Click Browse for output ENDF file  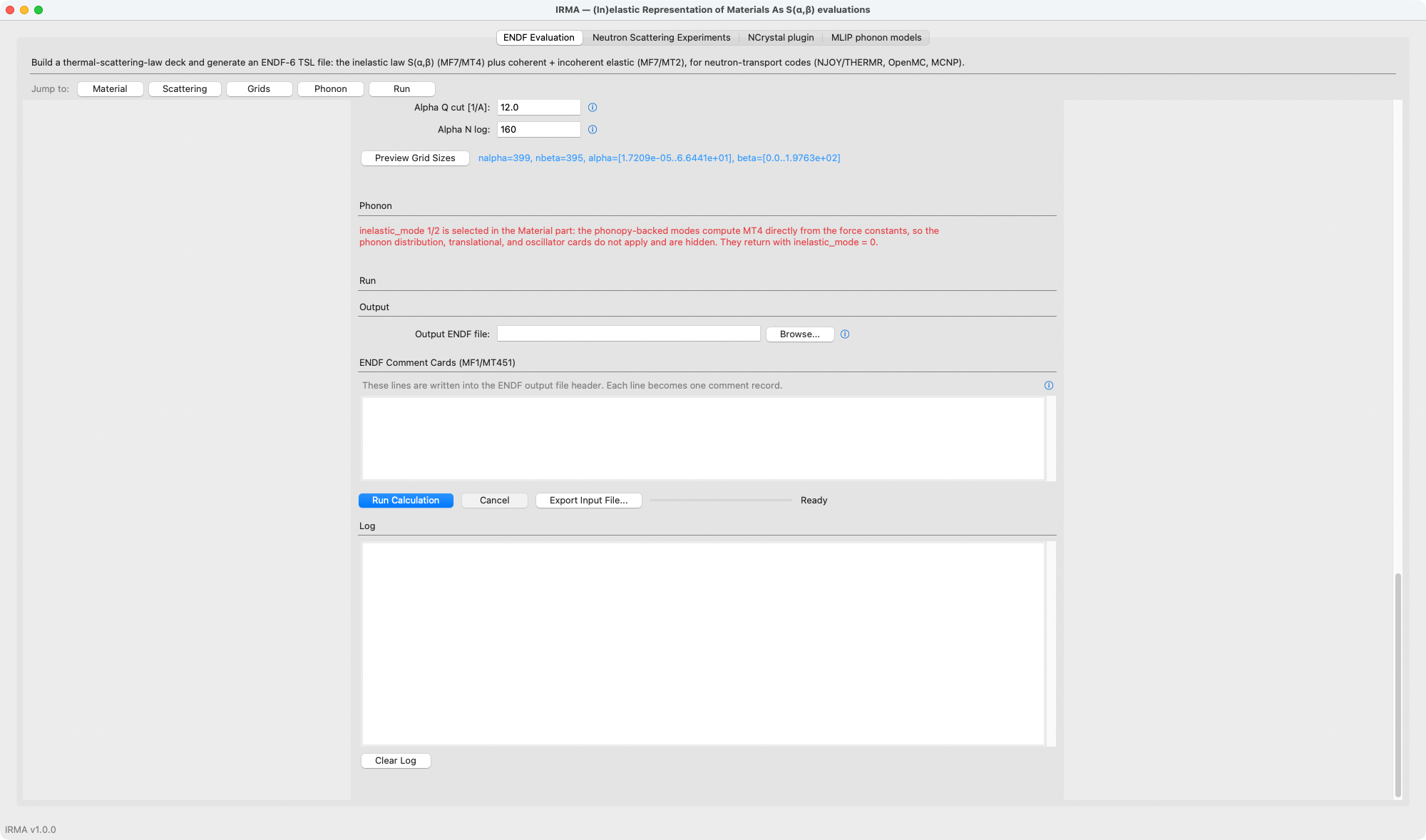(x=800, y=334)
